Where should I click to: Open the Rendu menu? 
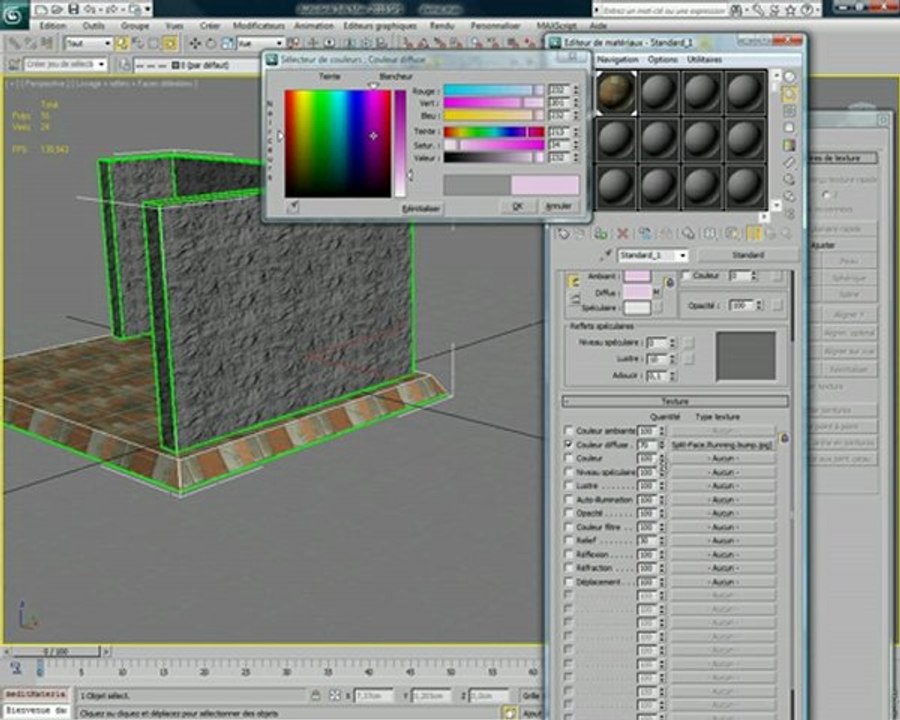pos(441,26)
